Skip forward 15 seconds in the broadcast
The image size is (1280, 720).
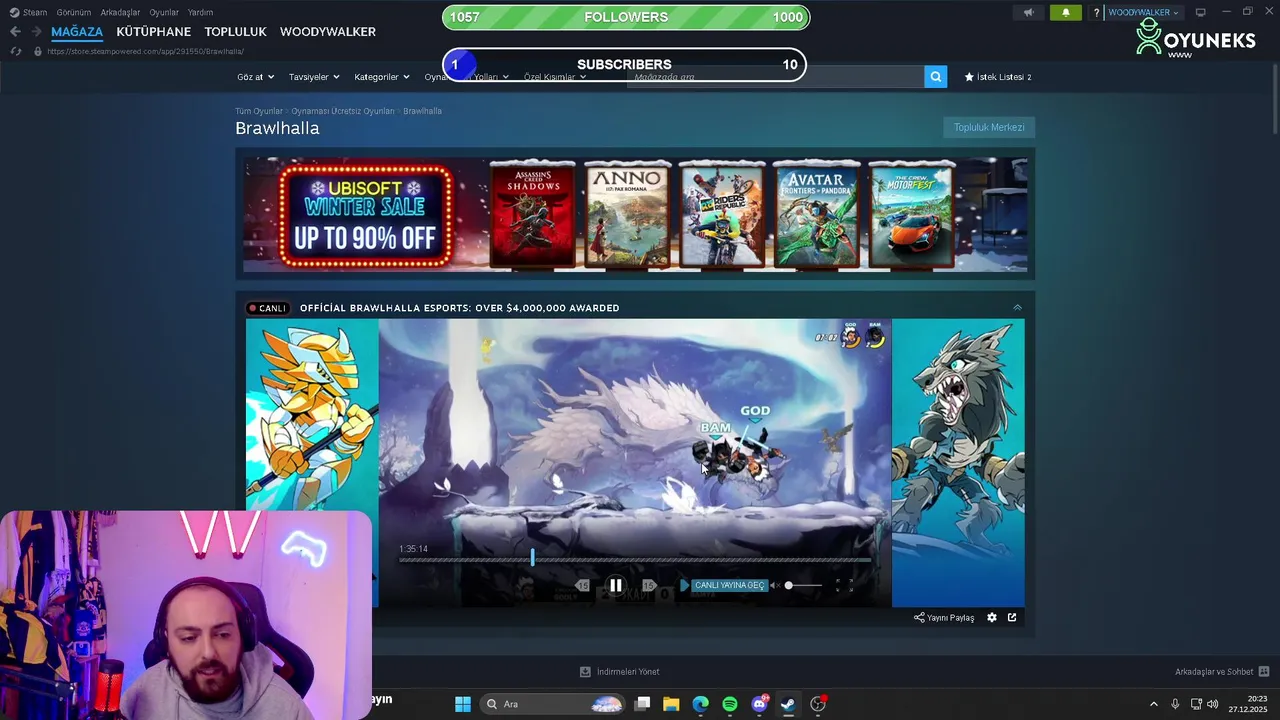pyautogui.click(x=648, y=585)
